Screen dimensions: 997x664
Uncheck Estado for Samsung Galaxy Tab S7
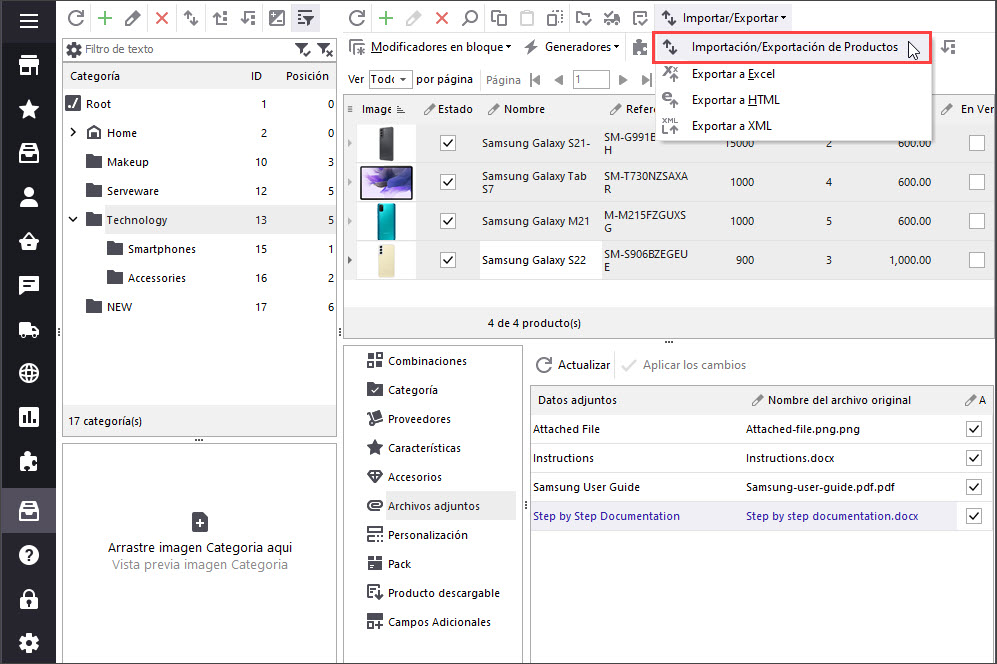(x=448, y=182)
